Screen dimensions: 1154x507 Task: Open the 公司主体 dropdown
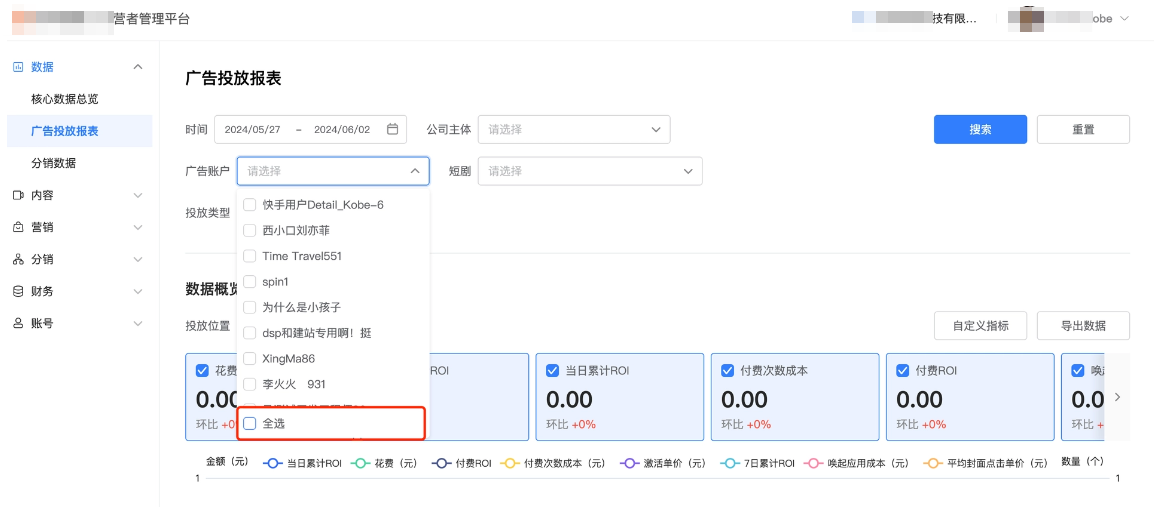(574, 129)
